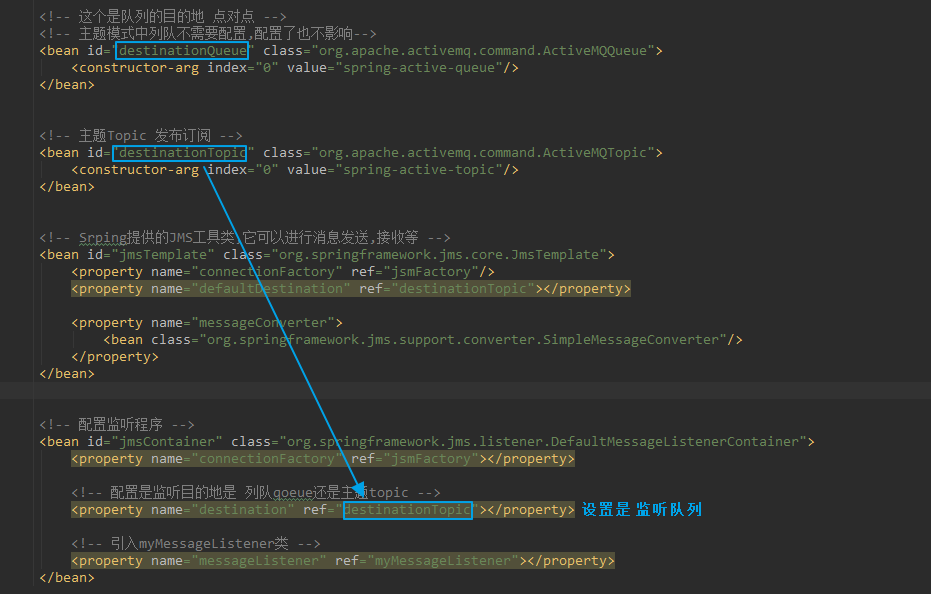This screenshot has width=931, height=594.
Task: Click the destinationQueue bean id value
Action: click(x=183, y=51)
